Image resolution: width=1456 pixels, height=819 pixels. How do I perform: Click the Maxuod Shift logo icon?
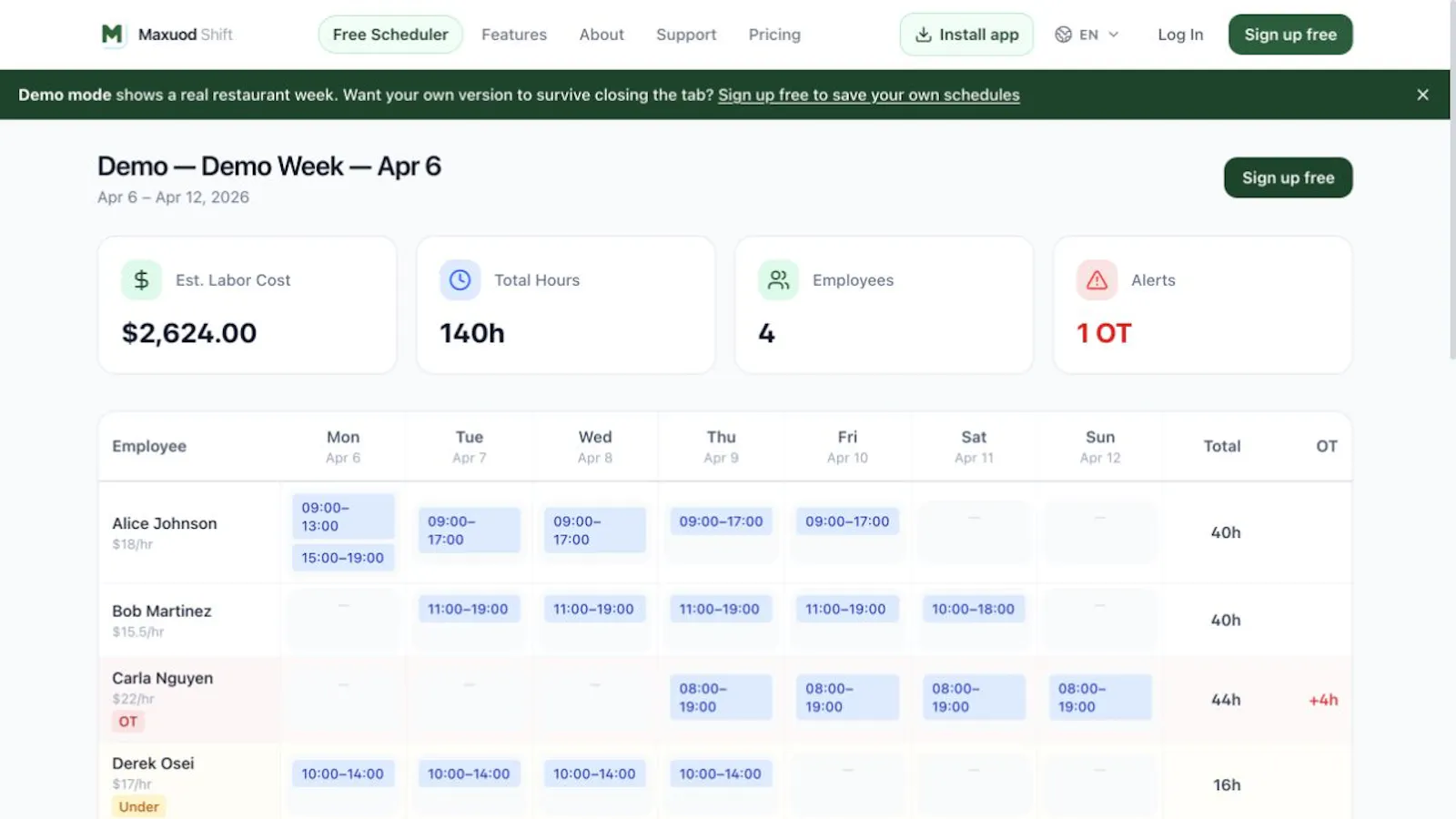112,35
